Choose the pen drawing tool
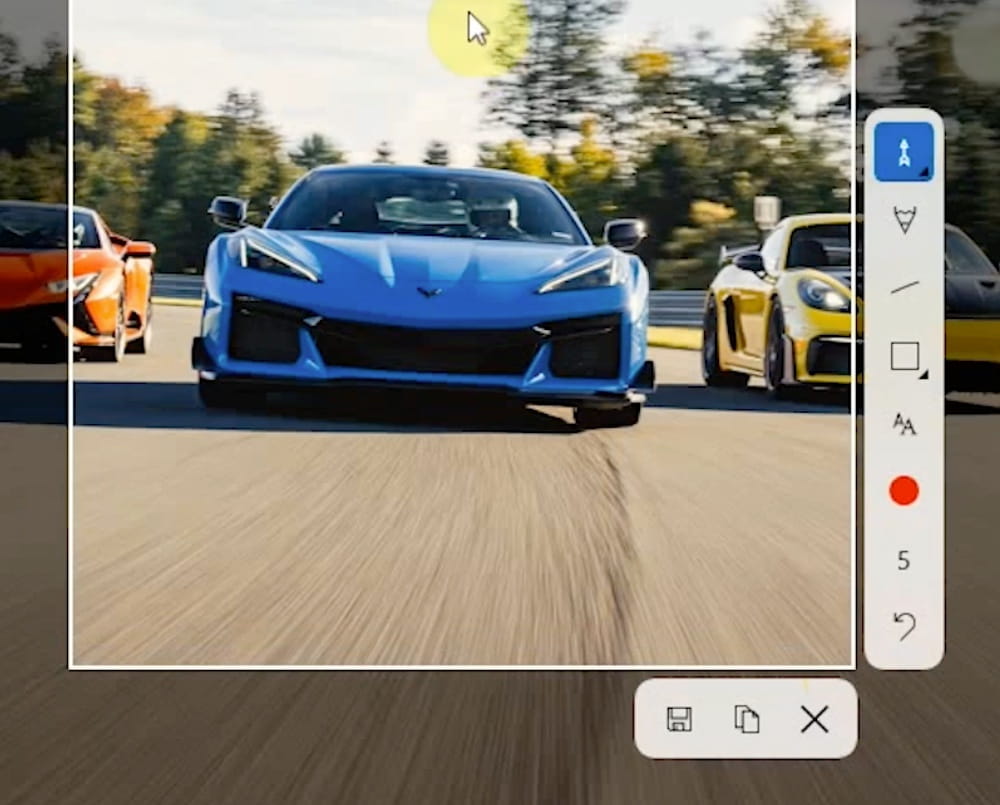 pos(904,219)
